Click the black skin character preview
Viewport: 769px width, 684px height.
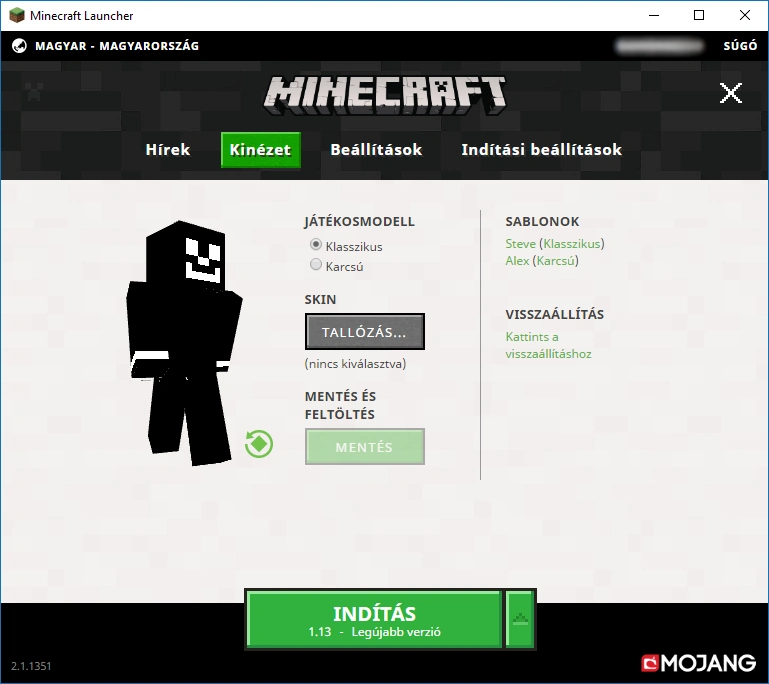point(184,343)
